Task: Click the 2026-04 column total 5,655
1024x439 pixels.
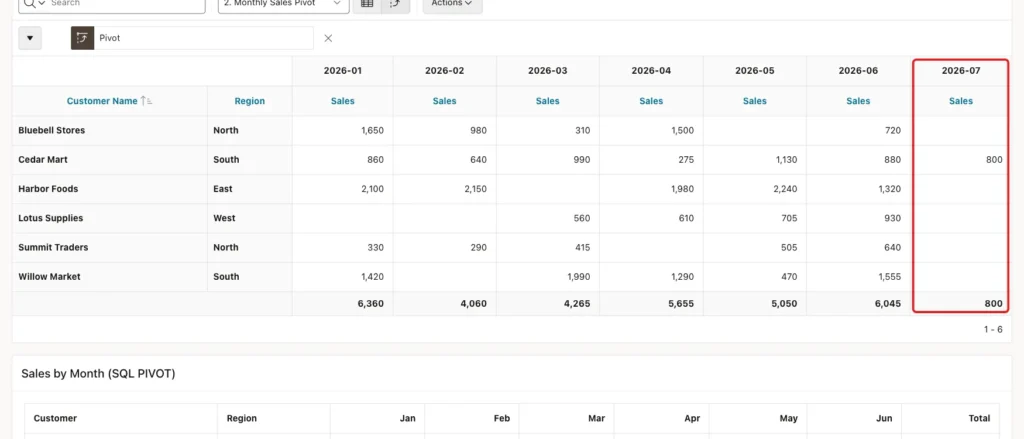Action: point(680,304)
